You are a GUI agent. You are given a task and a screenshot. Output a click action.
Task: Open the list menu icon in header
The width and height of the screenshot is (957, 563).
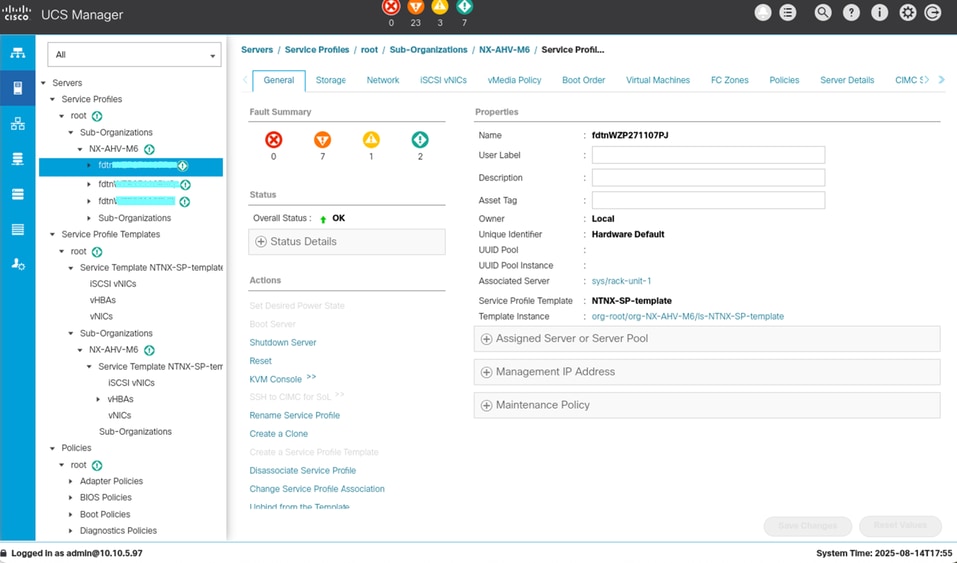[x=788, y=13]
